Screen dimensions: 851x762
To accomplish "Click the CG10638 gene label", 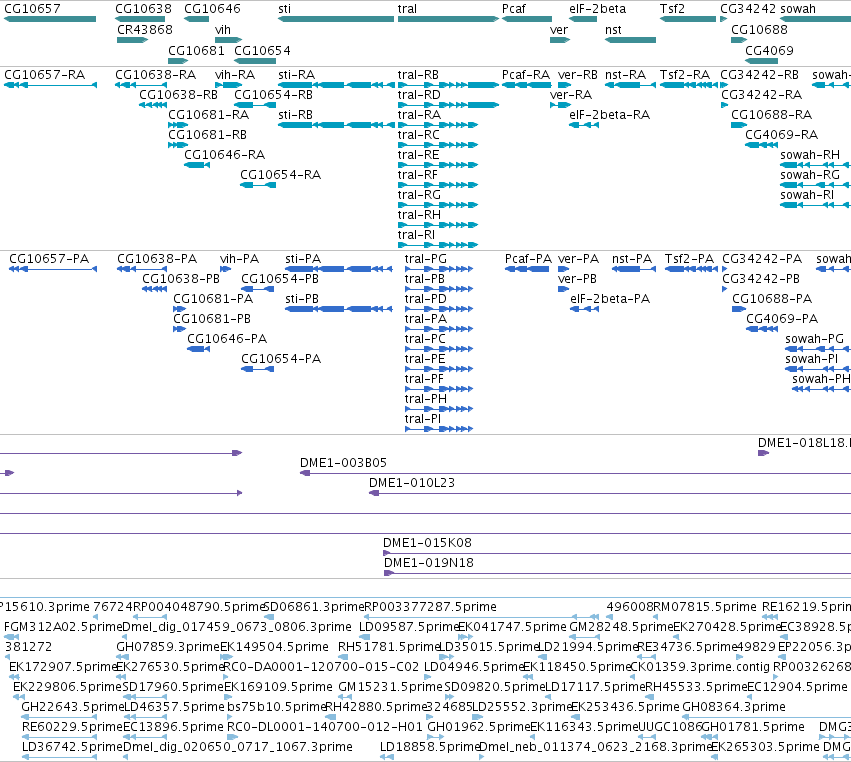I will [x=143, y=9].
